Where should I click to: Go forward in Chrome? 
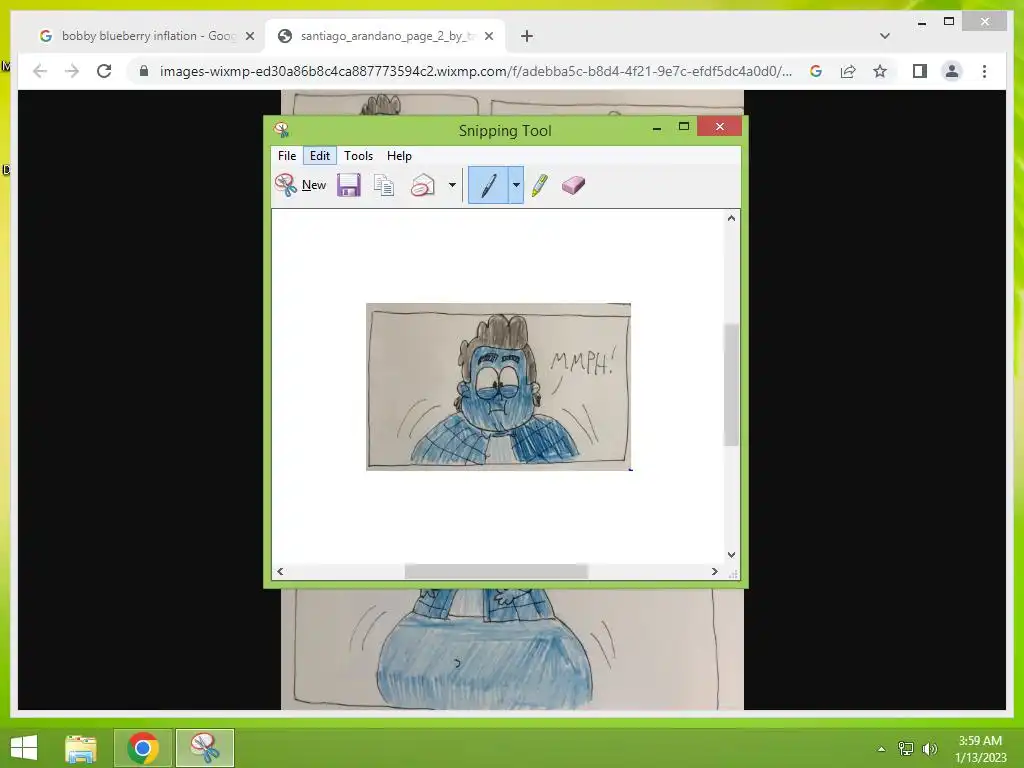point(72,71)
